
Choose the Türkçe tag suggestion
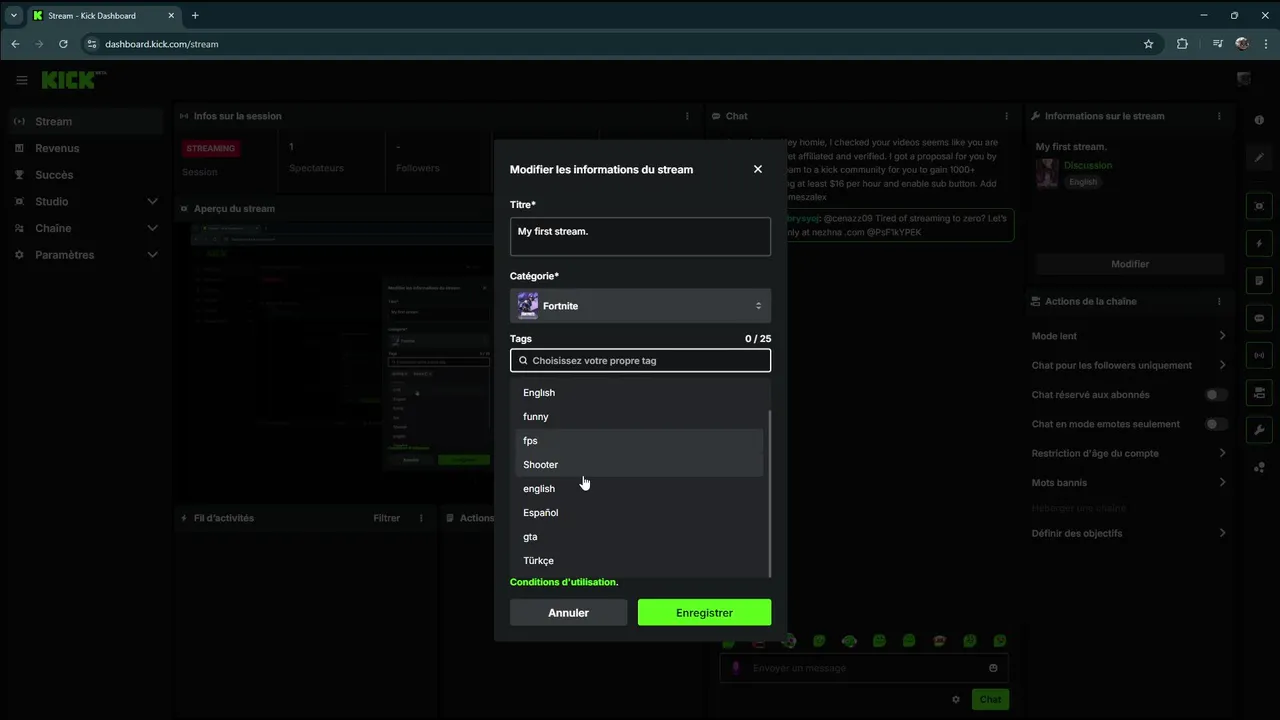tap(640, 561)
